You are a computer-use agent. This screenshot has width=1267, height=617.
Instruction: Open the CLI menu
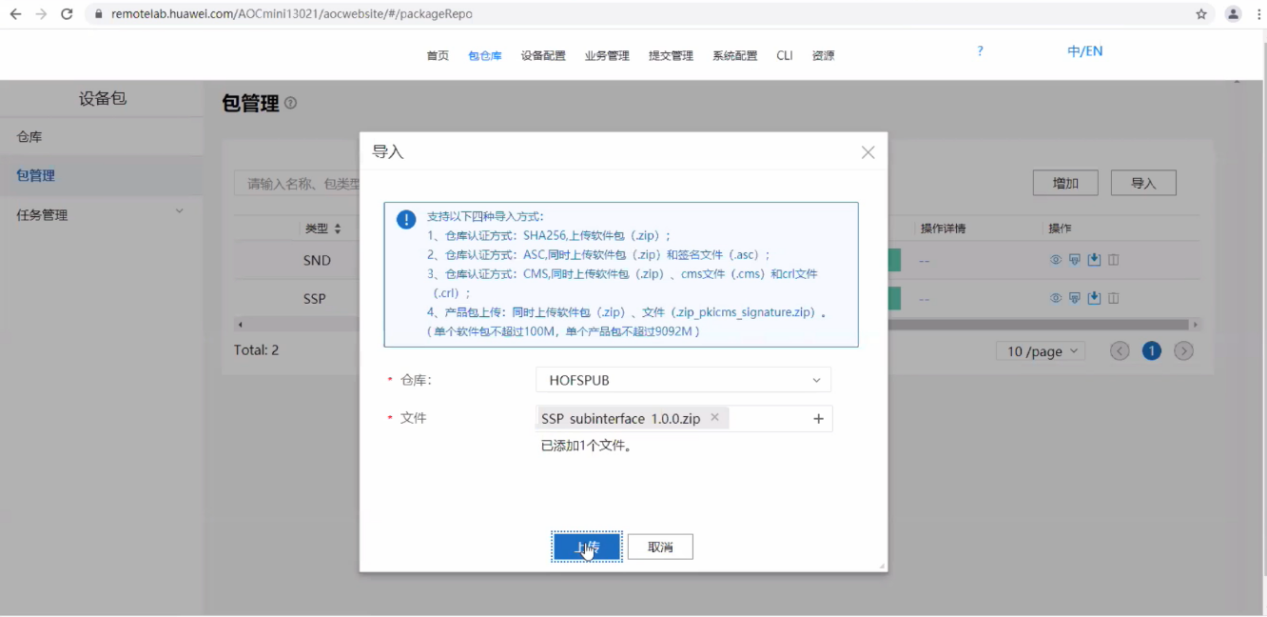(x=784, y=56)
